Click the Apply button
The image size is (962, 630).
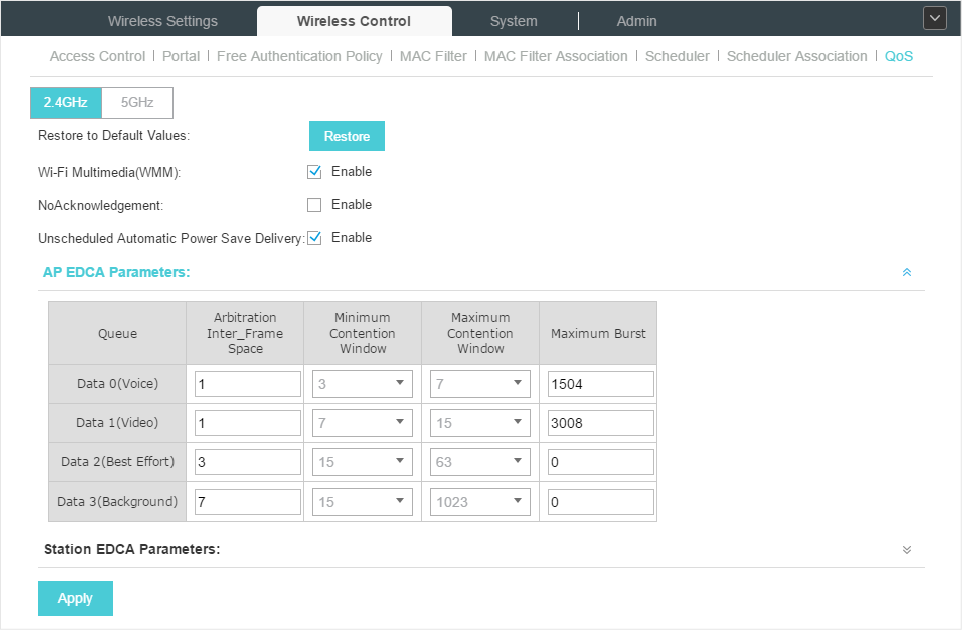[x=75, y=599]
